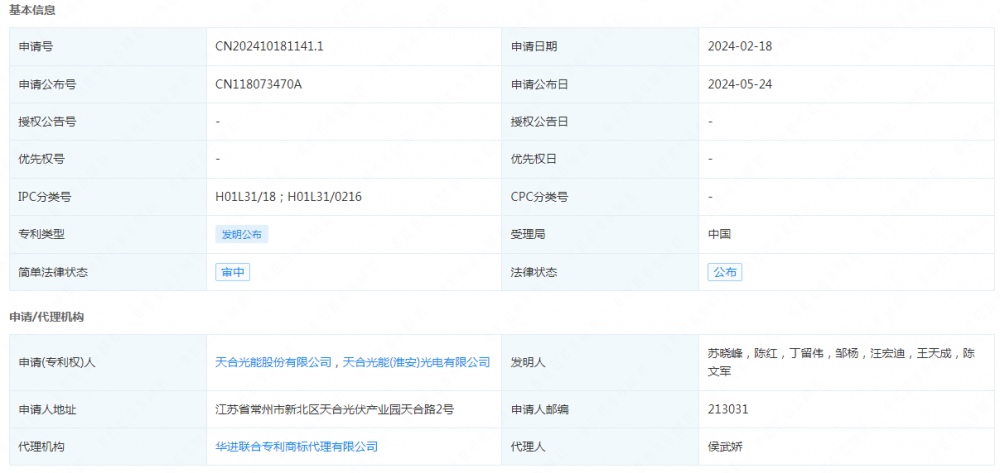
Task: Click the 优先权号 field label
Action: pyautogui.click(x=41, y=159)
